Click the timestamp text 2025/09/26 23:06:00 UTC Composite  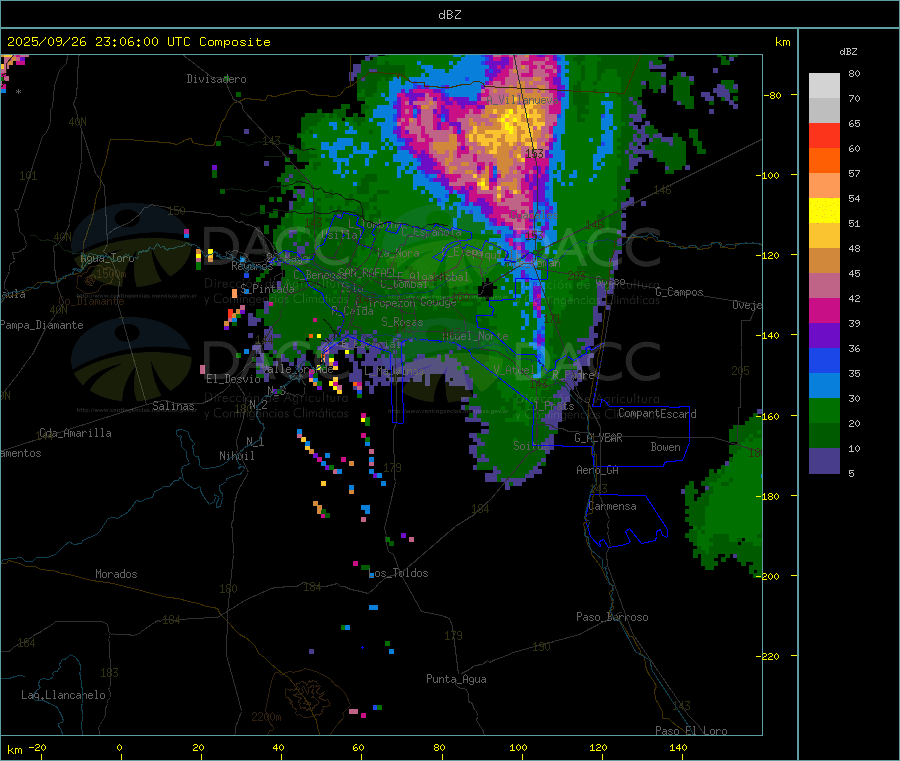tap(138, 42)
